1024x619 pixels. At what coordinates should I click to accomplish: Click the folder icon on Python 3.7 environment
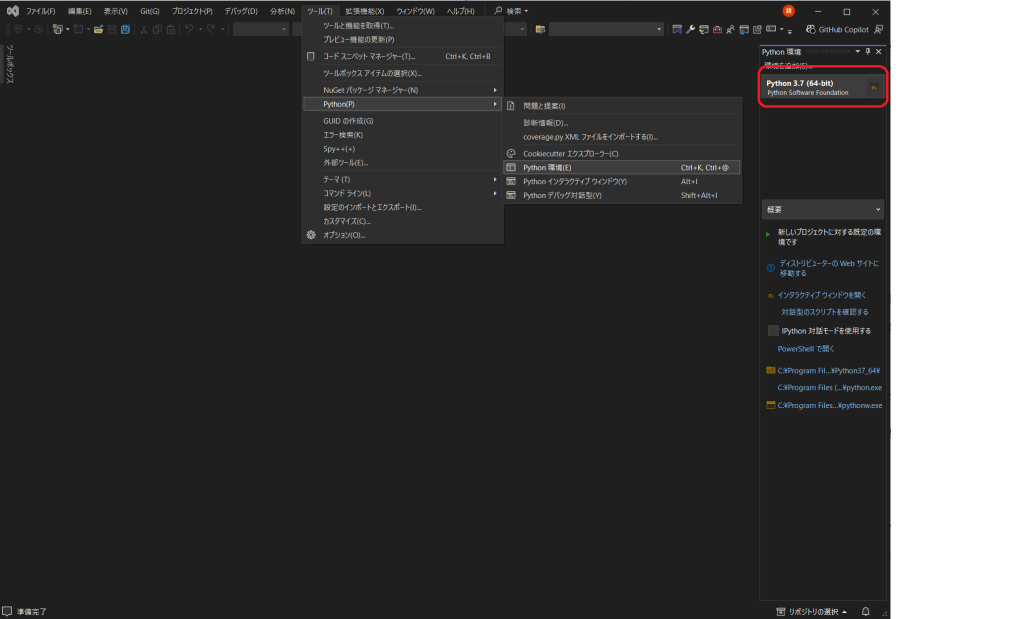[x=873, y=88]
